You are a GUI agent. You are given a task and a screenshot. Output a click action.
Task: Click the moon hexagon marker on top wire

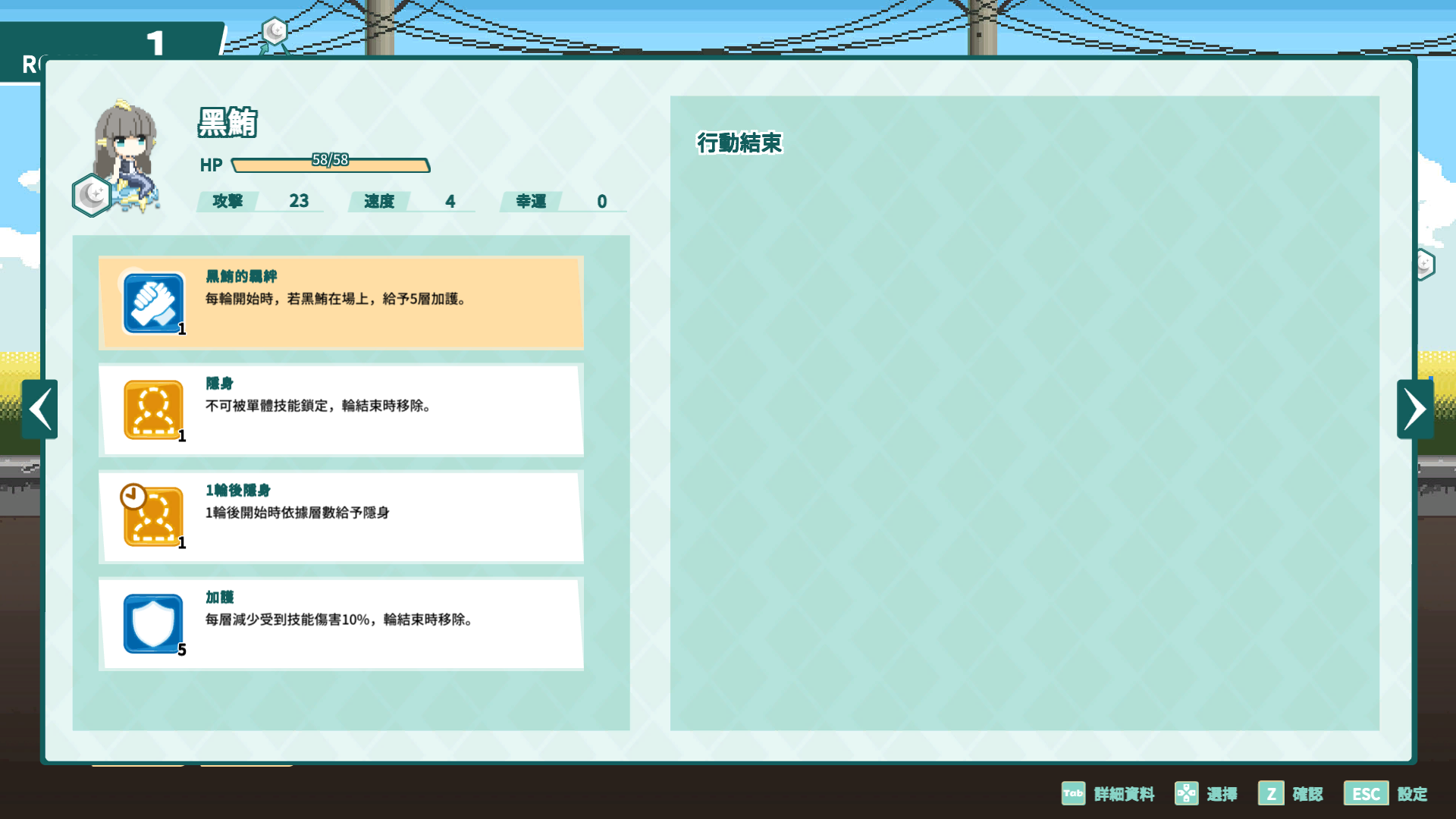(275, 31)
